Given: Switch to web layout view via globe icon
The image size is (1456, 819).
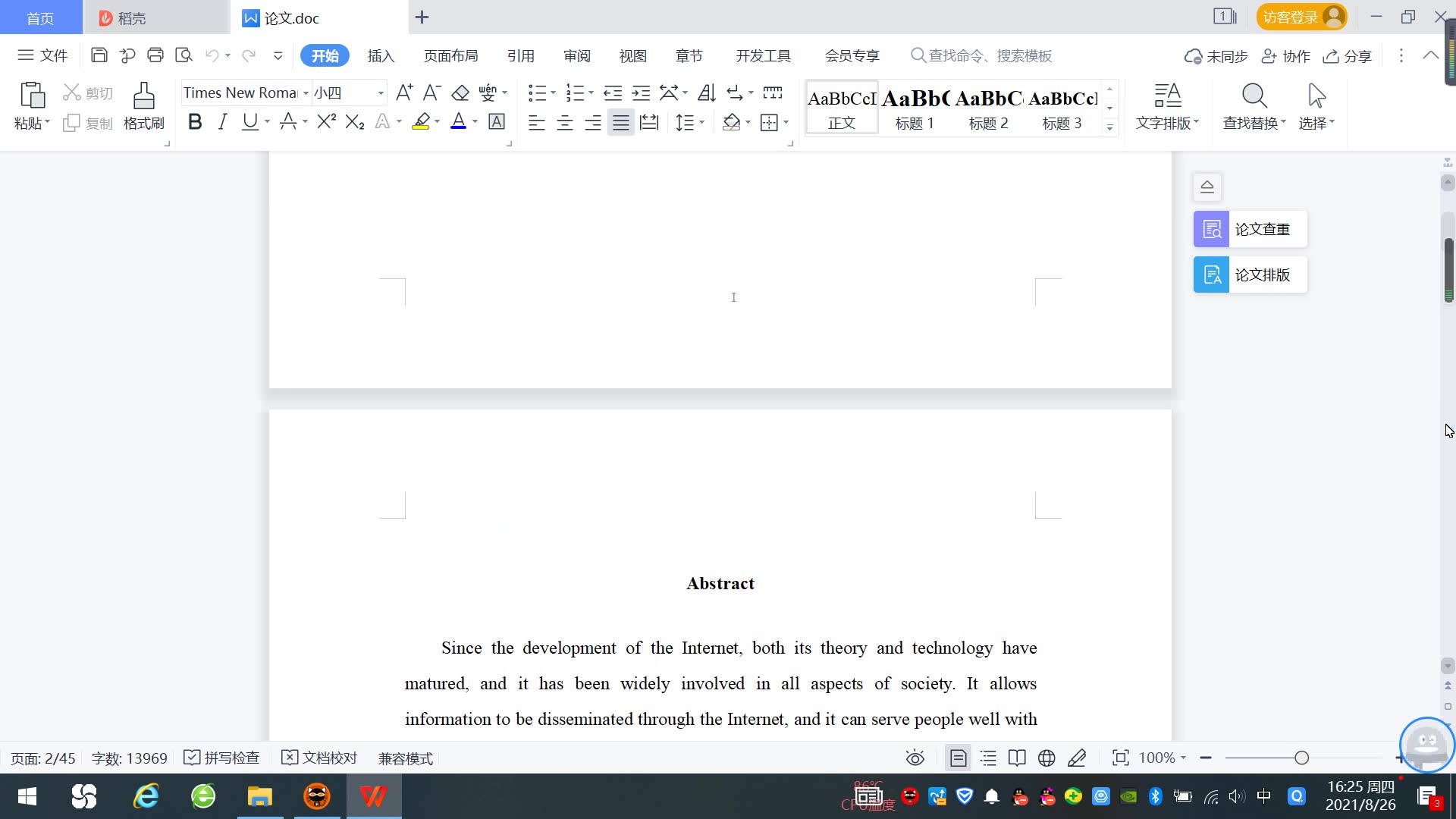Looking at the screenshot, I should [x=1046, y=758].
